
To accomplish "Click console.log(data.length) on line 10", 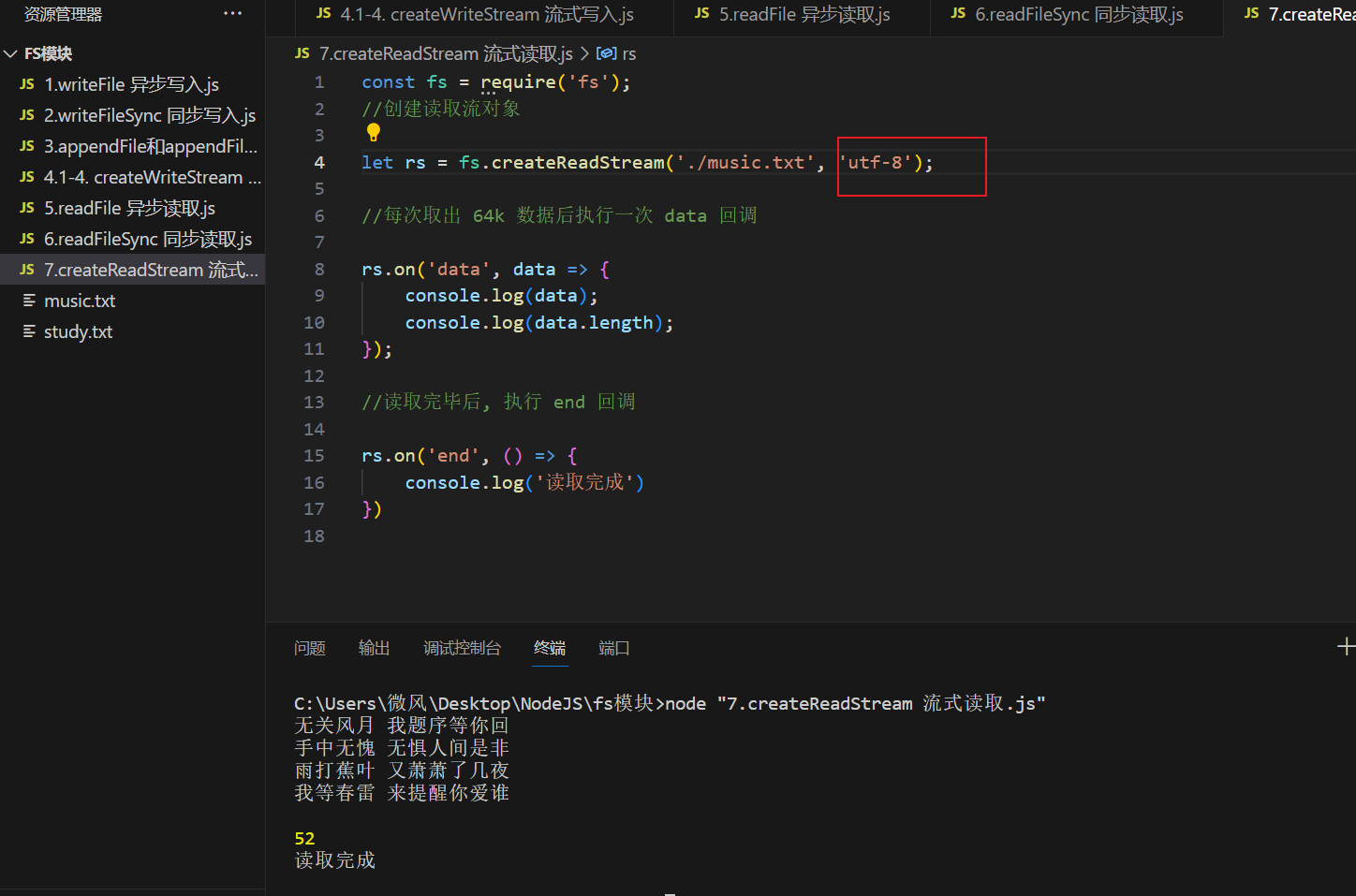I will (538, 323).
